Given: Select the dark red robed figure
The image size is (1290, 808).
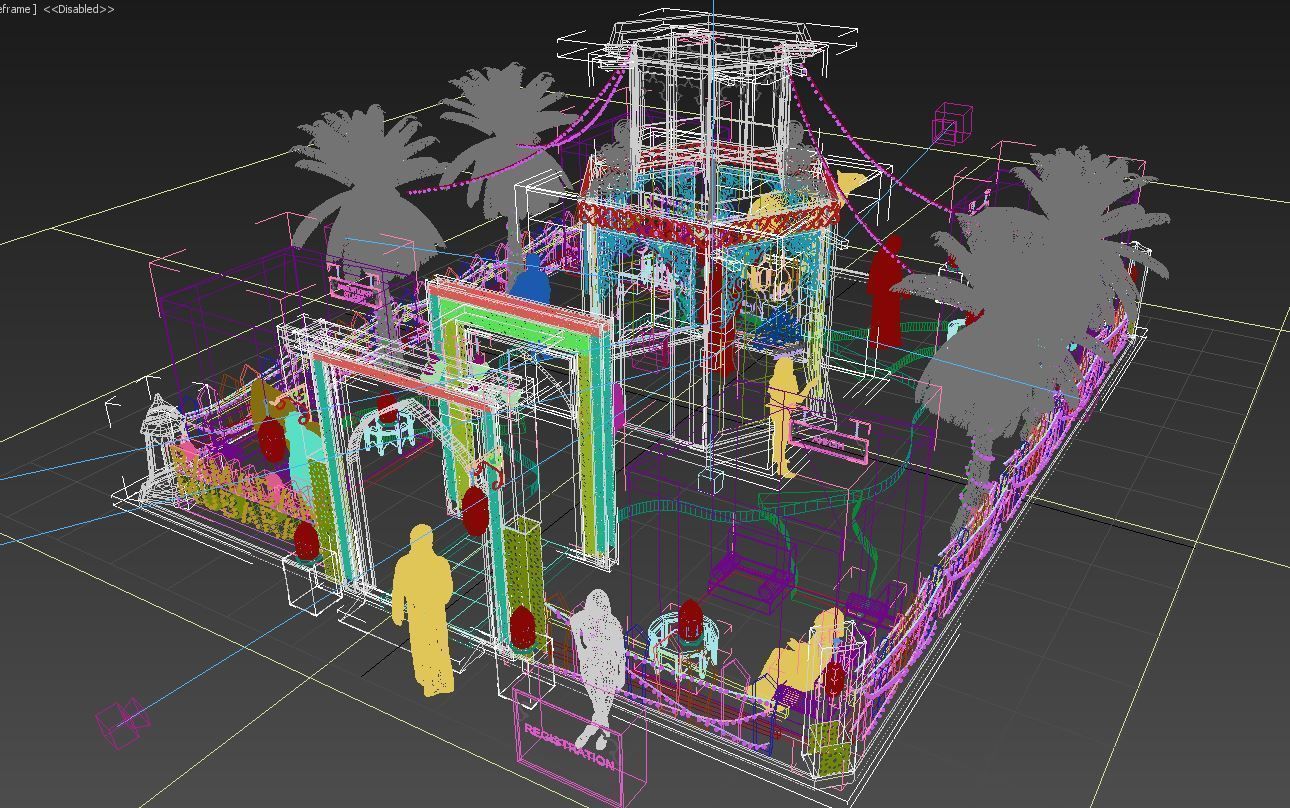Looking at the screenshot, I should [x=886, y=293].
